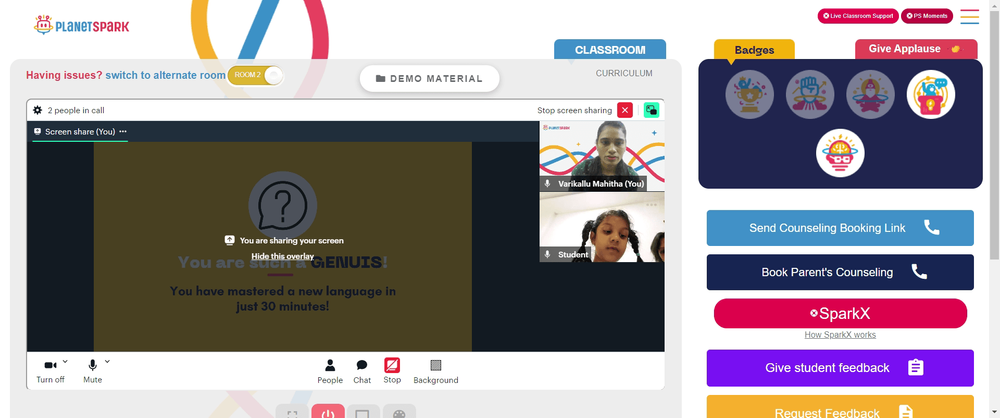Expand the camera options chevron
The height and width of the screenshot is (418, 1000).
65,362
